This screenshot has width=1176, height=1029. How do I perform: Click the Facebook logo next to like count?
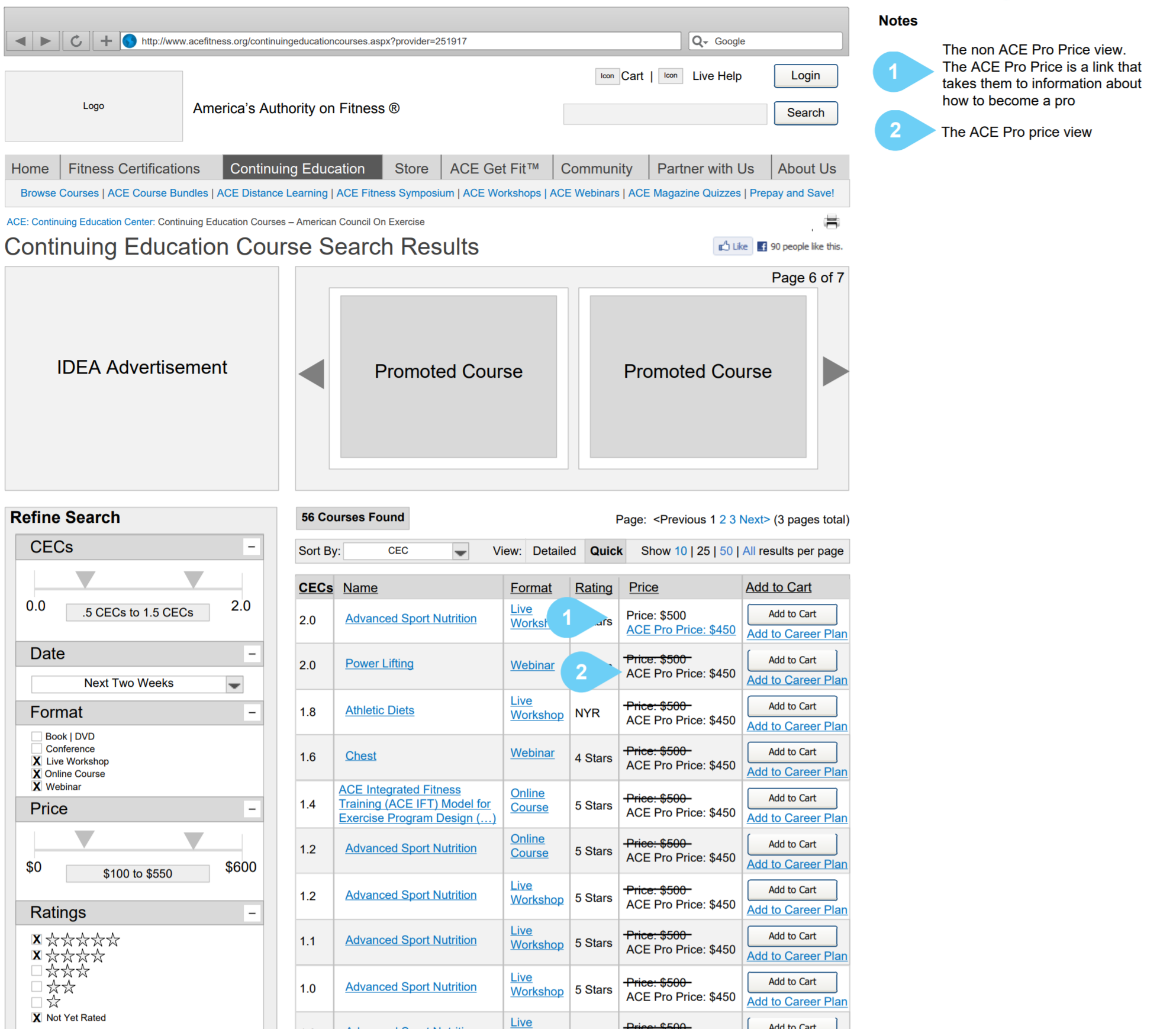tap(762, 246)
